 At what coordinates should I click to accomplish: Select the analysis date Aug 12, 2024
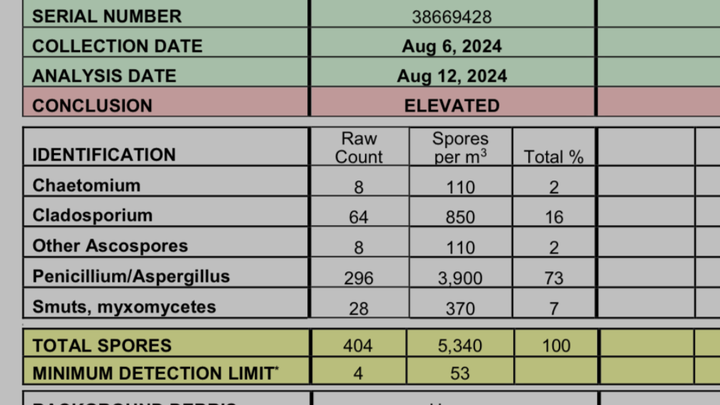coord(452,76)
